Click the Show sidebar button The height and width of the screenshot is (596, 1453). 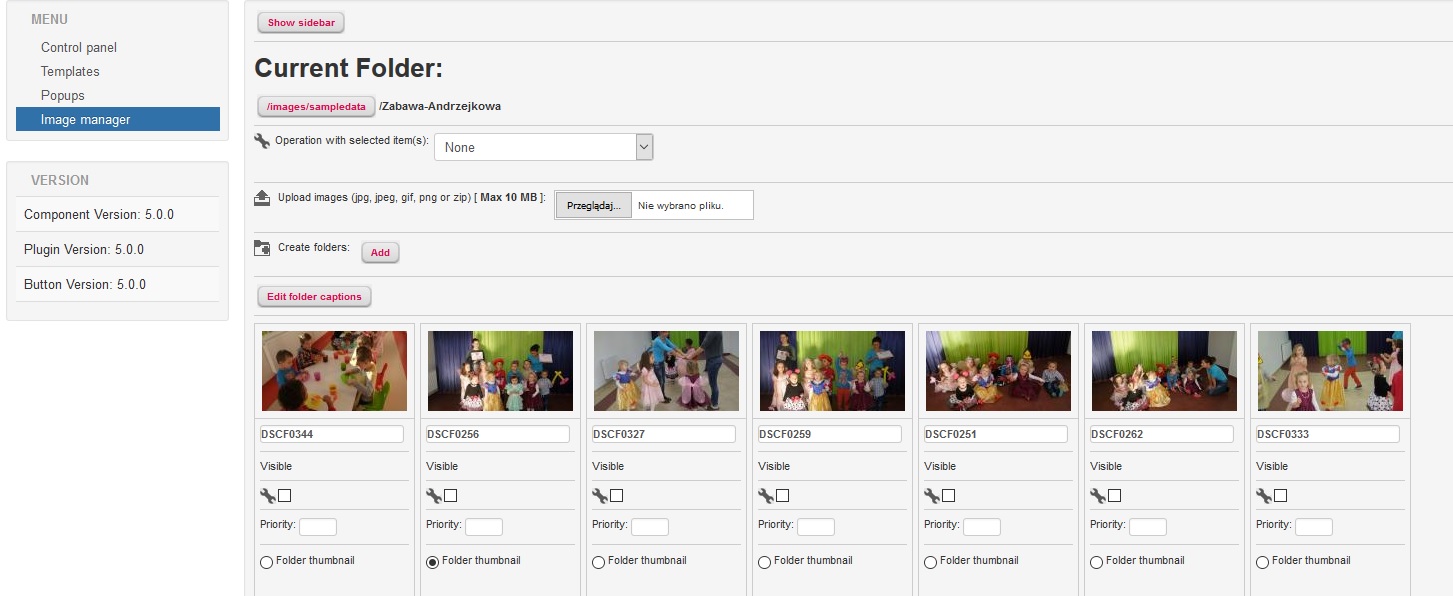301,22
